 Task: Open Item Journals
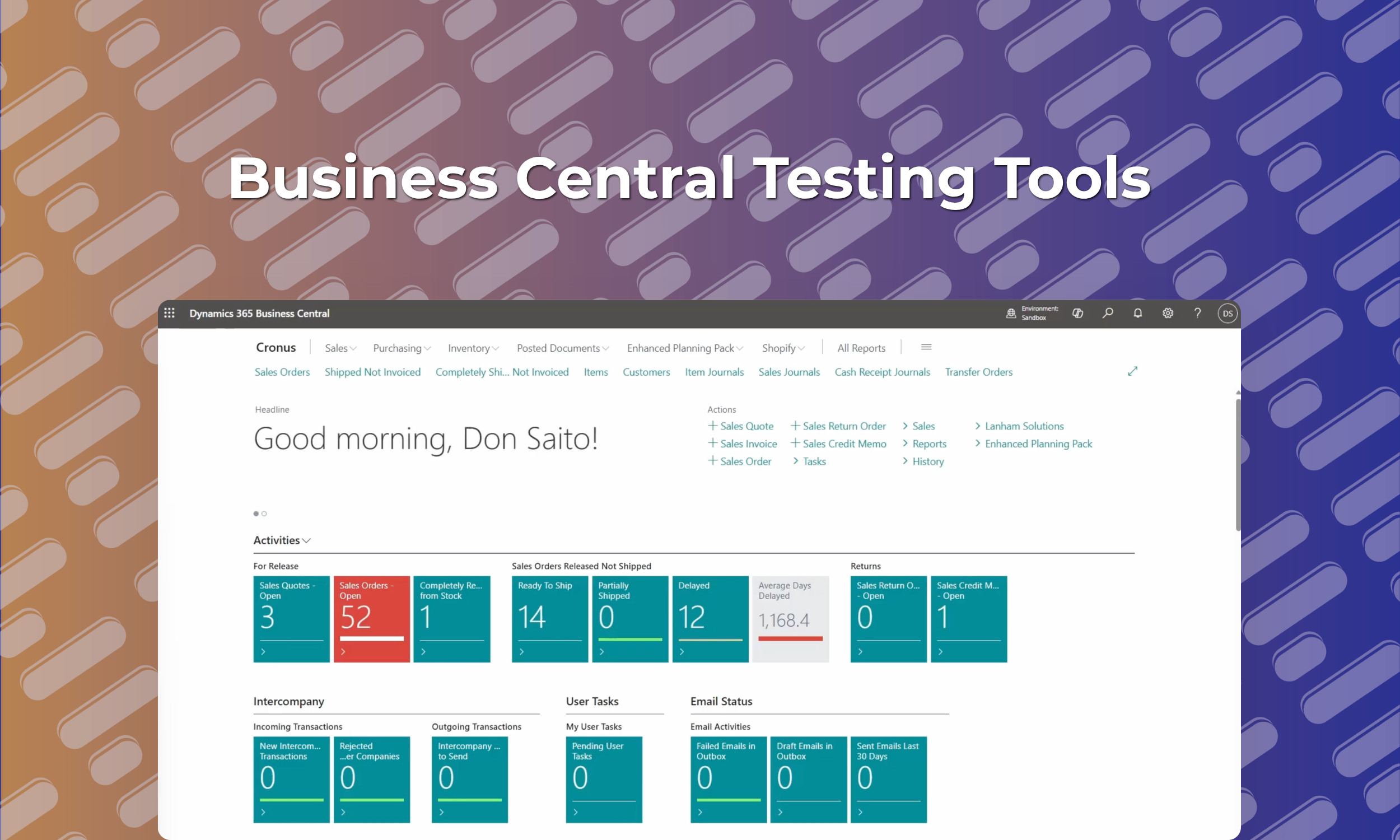[x=714, y=372]
